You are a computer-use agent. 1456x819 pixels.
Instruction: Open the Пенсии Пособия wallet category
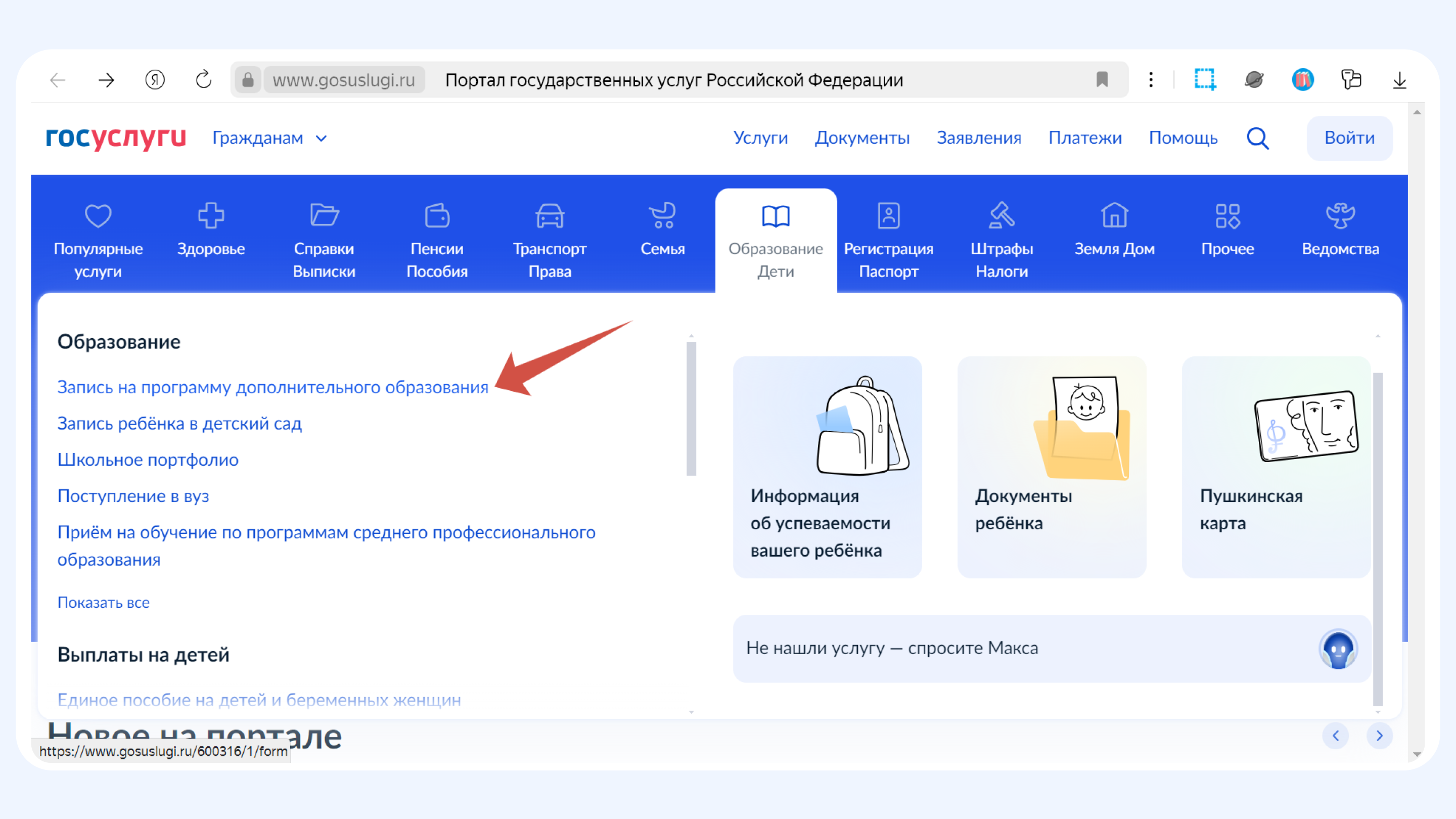[437, 240]
